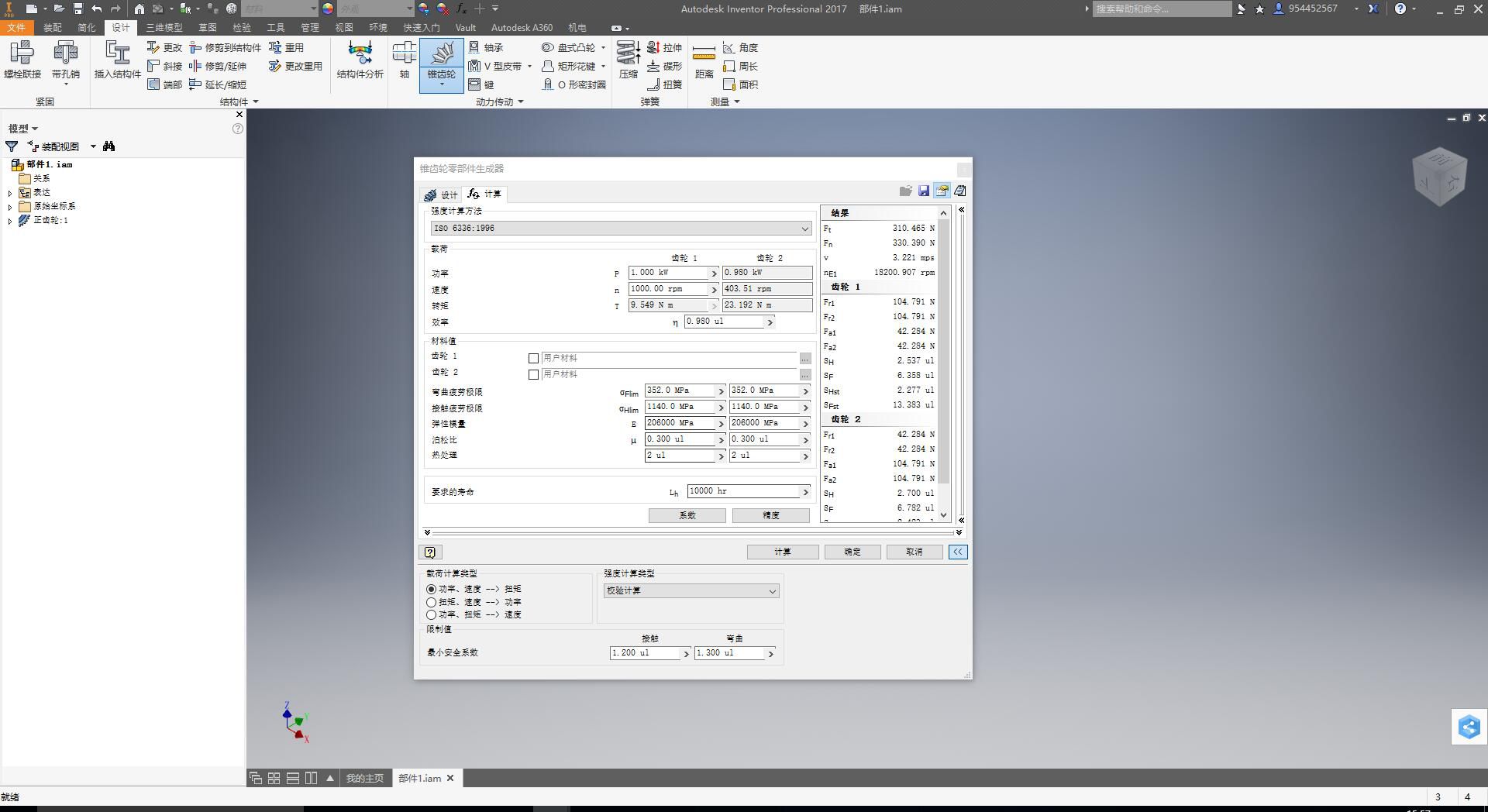Click the 压缩 compression spring tool
1488x812 pixels.
pos(629,60)
